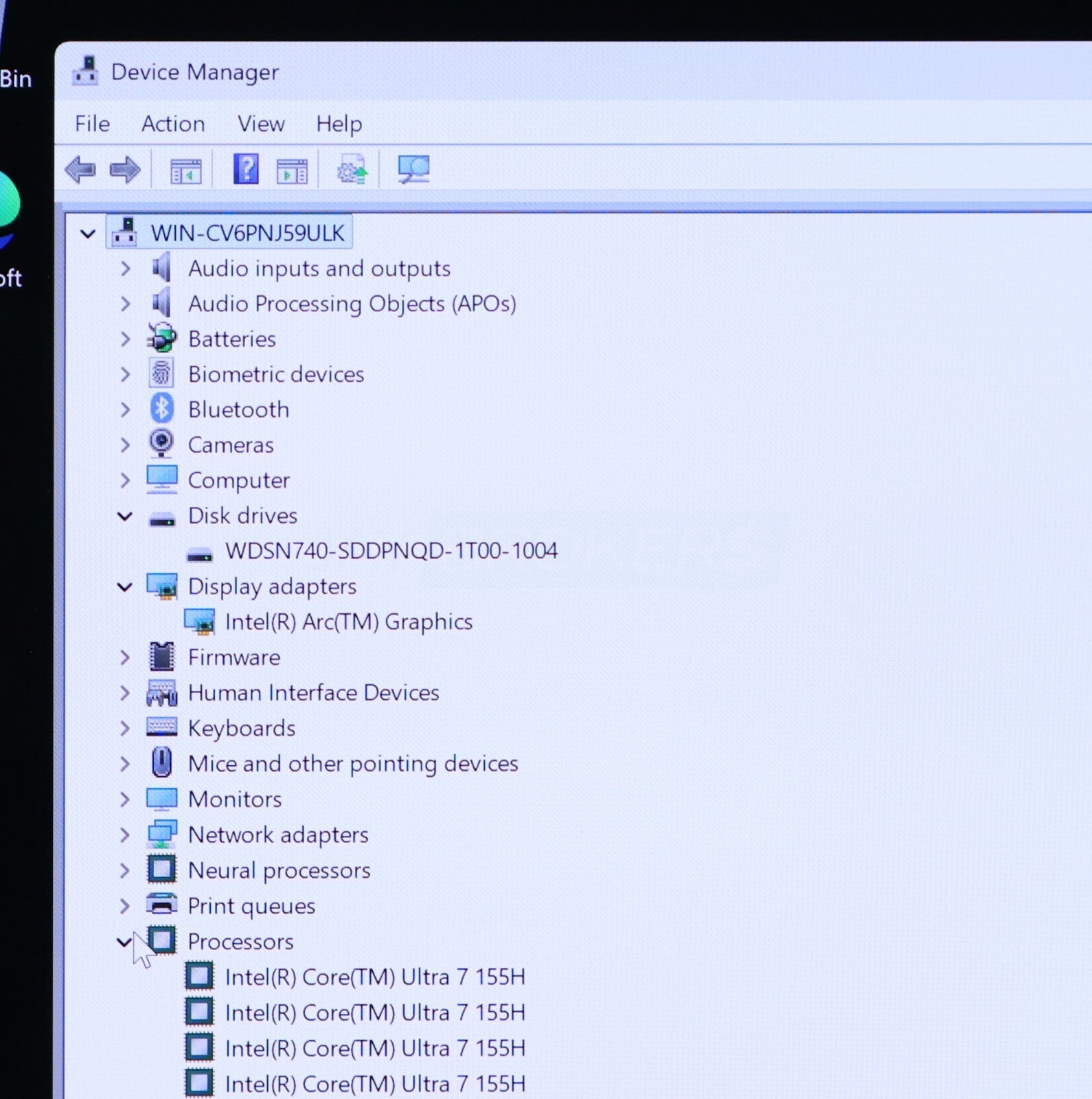Expand the Biometric devices category
The image size is (1092, 1099).
click(x=125, y=374)
